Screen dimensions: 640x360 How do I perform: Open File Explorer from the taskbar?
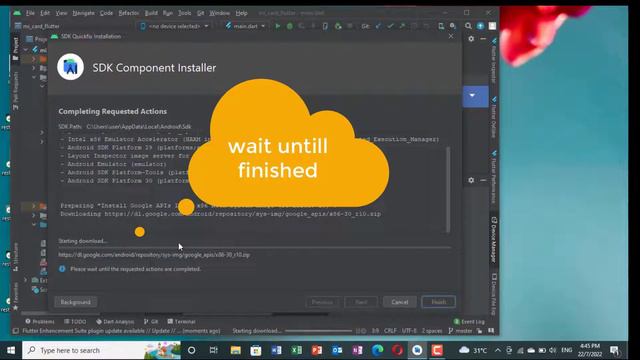tap(236, 350)
